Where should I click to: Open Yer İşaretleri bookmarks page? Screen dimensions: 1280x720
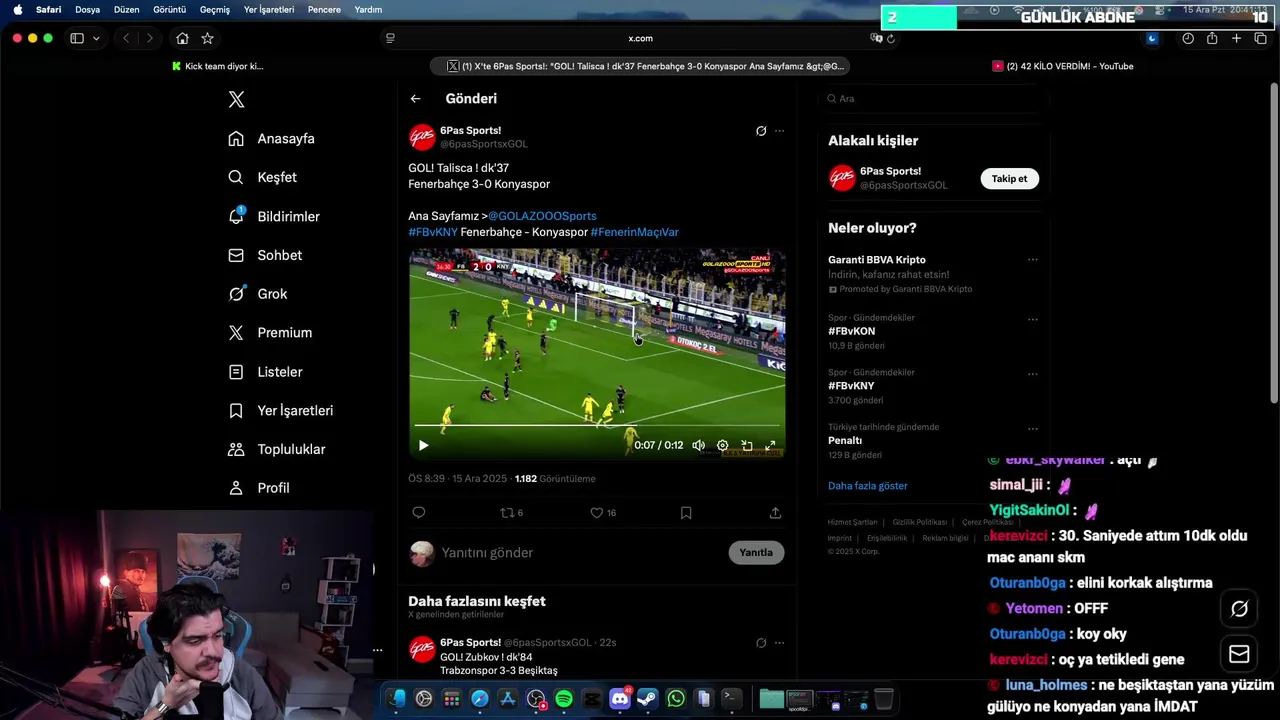[x=280, y=410]
